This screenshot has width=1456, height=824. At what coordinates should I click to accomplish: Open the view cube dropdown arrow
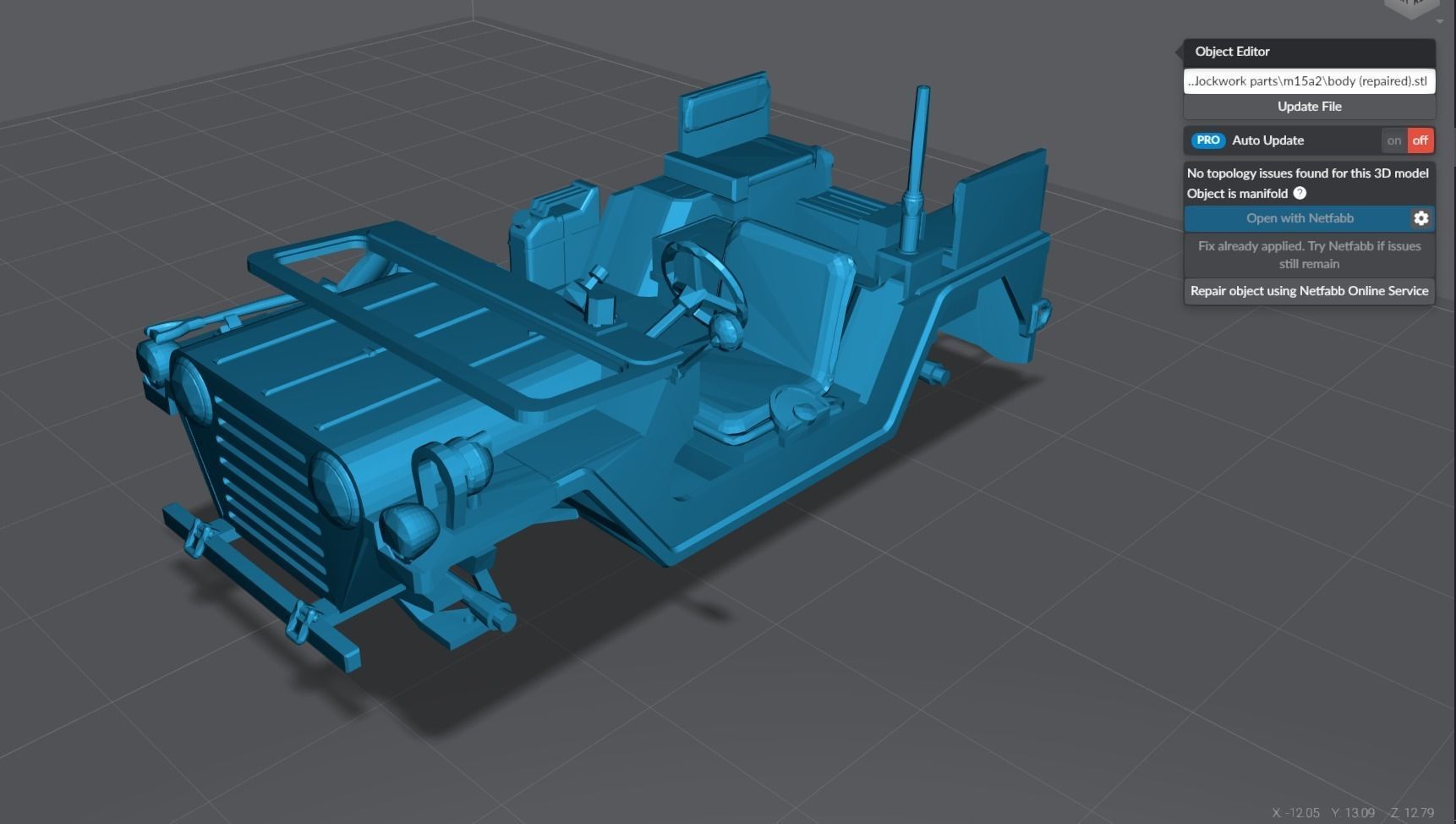tap(1440, 22)
